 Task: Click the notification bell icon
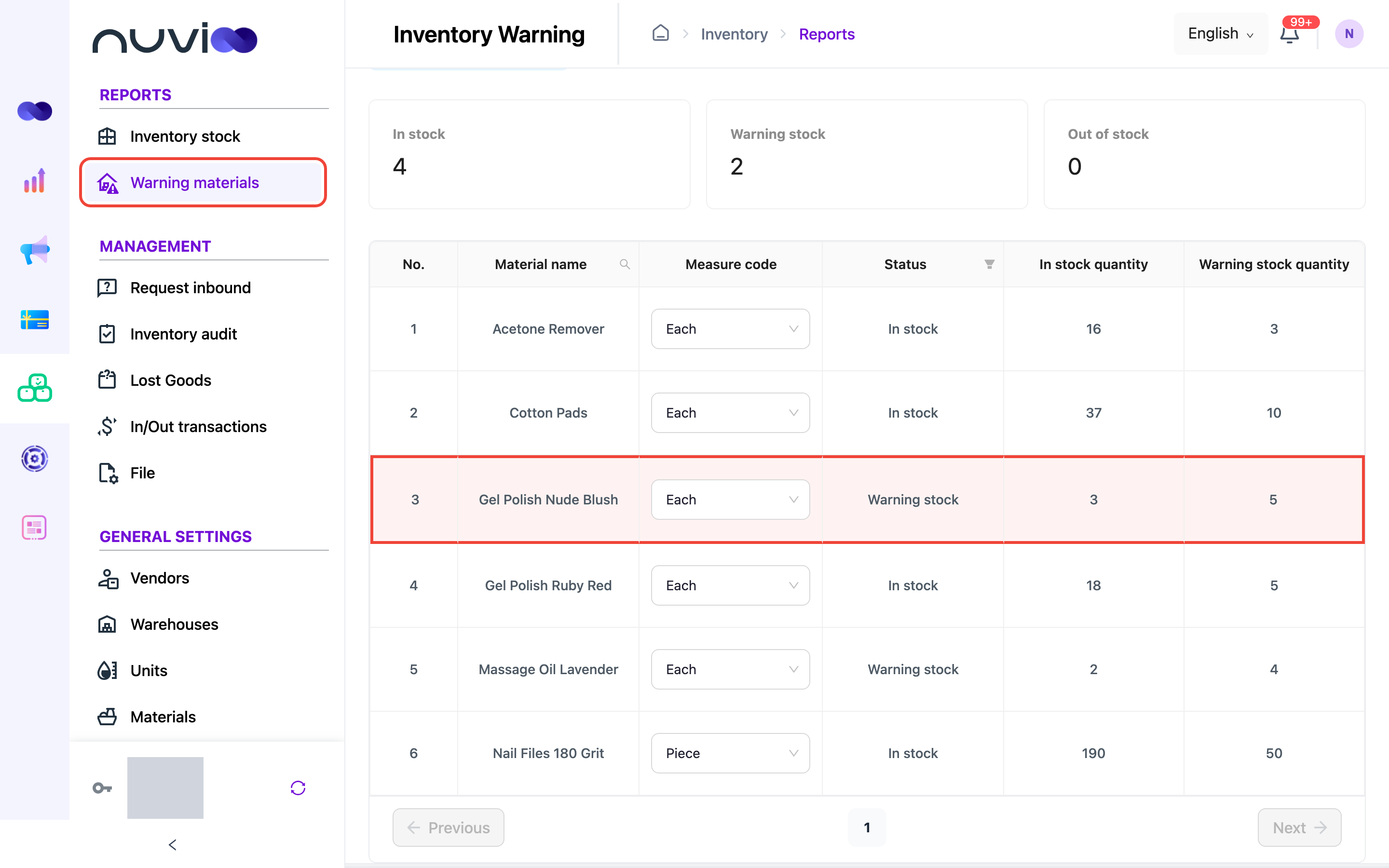coord(1289,34)
